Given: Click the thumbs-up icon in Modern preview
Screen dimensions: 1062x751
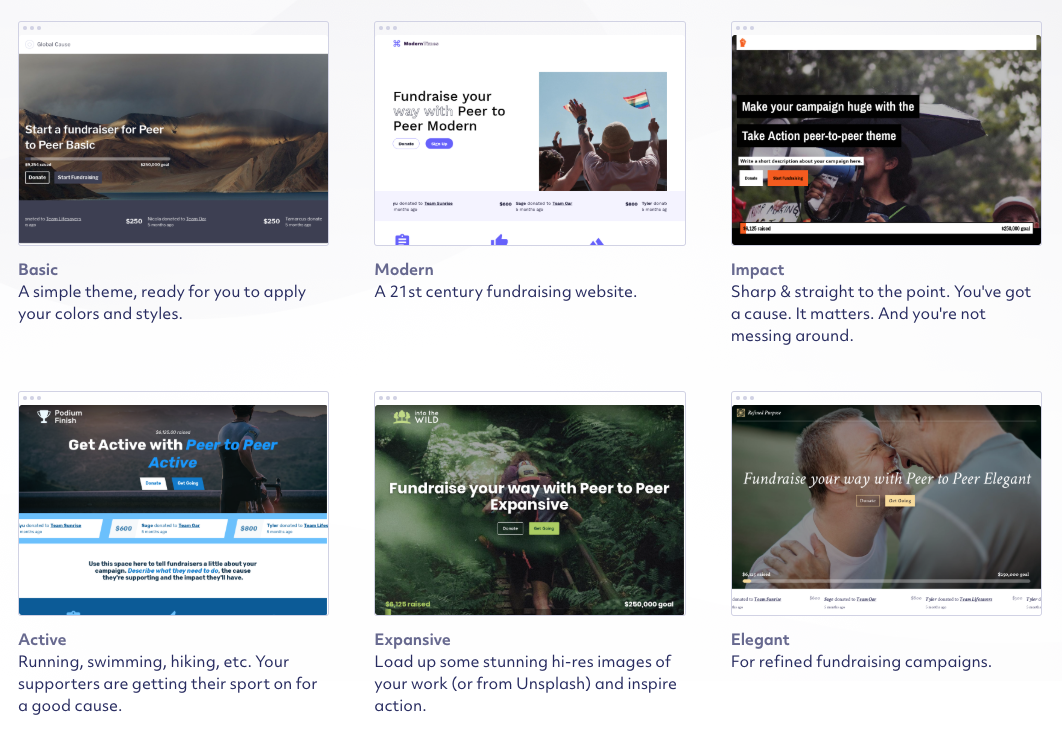Looking at the screenshot, I should click(499, 240).
